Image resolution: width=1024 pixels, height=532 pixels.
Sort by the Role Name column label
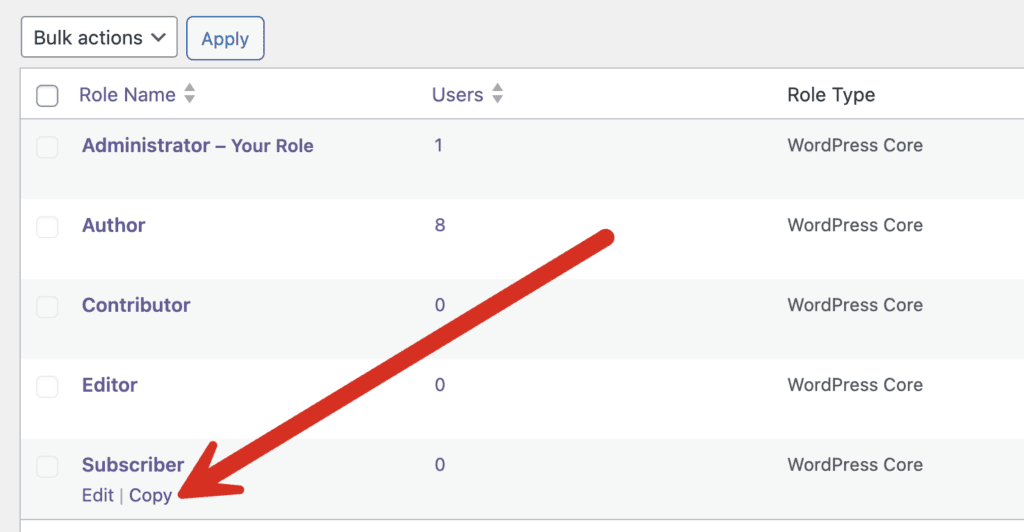pos(127,95)
